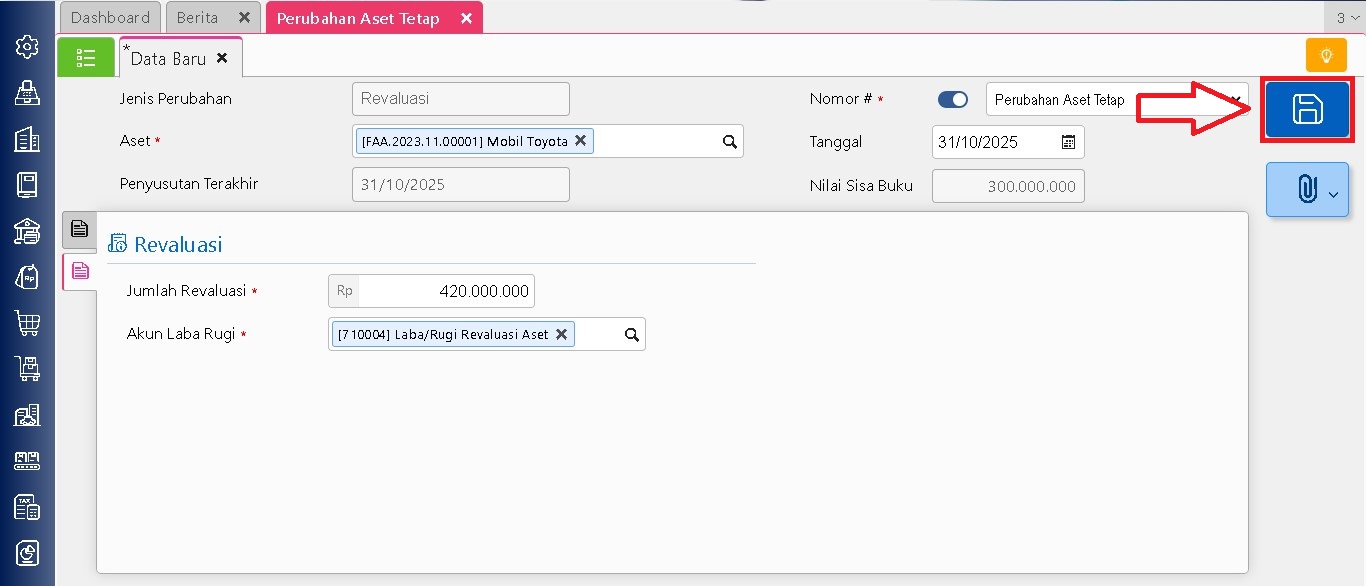
Task: Expand the Perubahan Aset Tetap numbering dropdown
Action: [x=1238, y=99]
